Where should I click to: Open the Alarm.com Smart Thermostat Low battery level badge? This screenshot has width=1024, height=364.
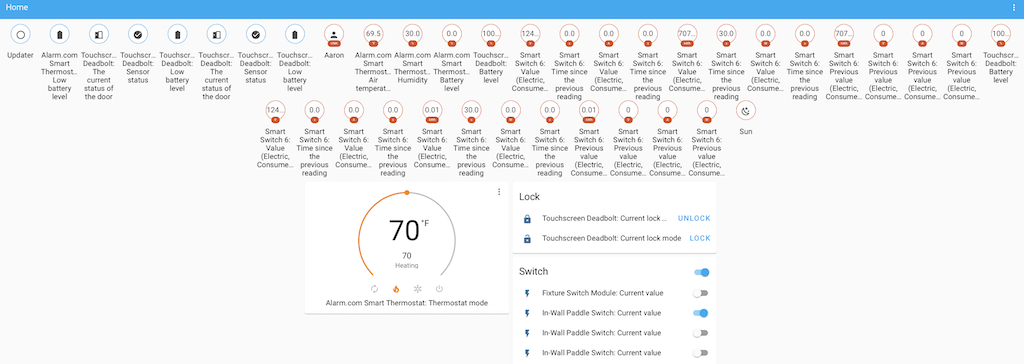[59, 34]
